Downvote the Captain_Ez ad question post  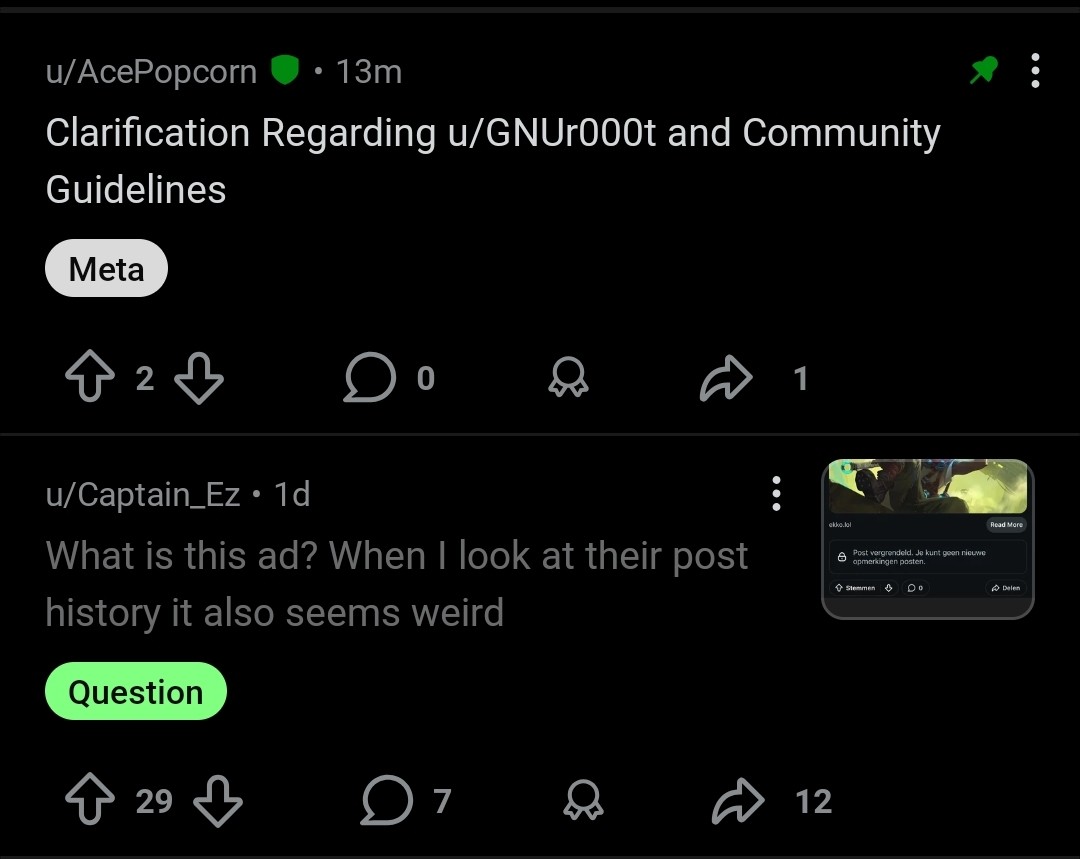[x=217, y=802]
